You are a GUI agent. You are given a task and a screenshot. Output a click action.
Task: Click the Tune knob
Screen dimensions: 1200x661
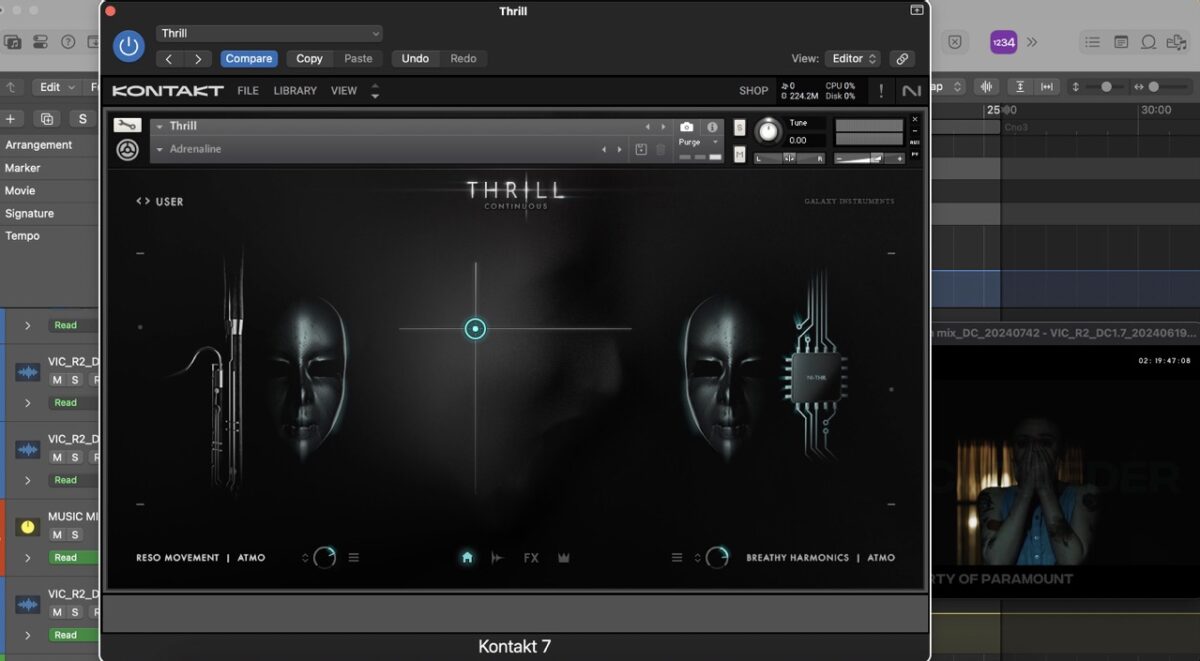tap(768, 130)
